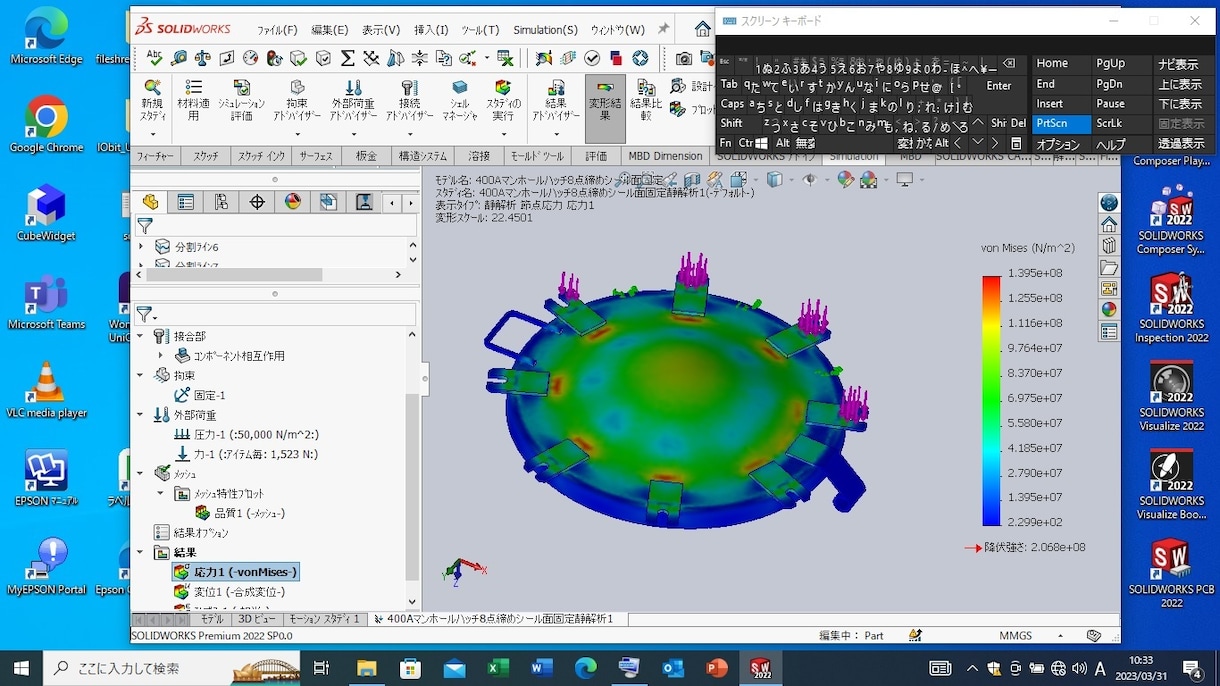The height and width of the screenshot is (686, 1220).
Task: Open the ConfigurationManager tab icon
Action: (x=221, y=202)
